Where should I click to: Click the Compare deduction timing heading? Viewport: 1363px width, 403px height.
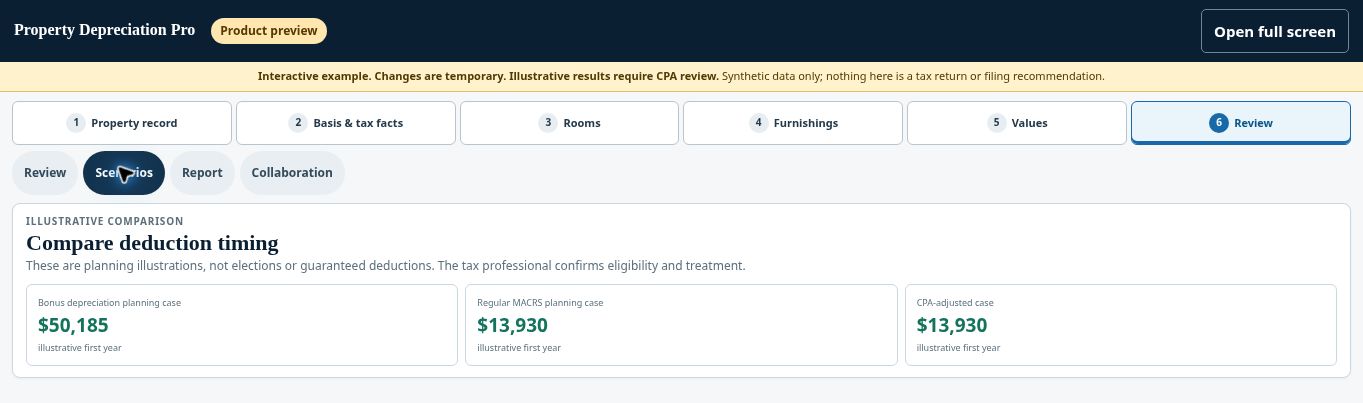coord(152,243)
